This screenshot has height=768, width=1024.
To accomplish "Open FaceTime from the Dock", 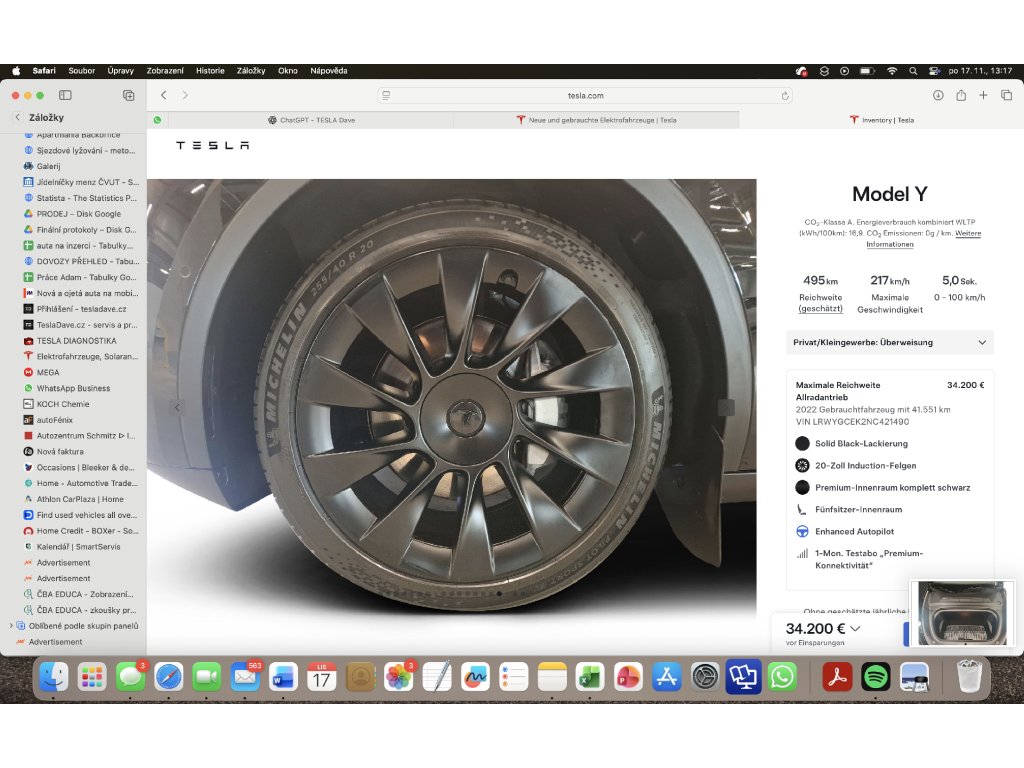I will [x=207, y=677].
